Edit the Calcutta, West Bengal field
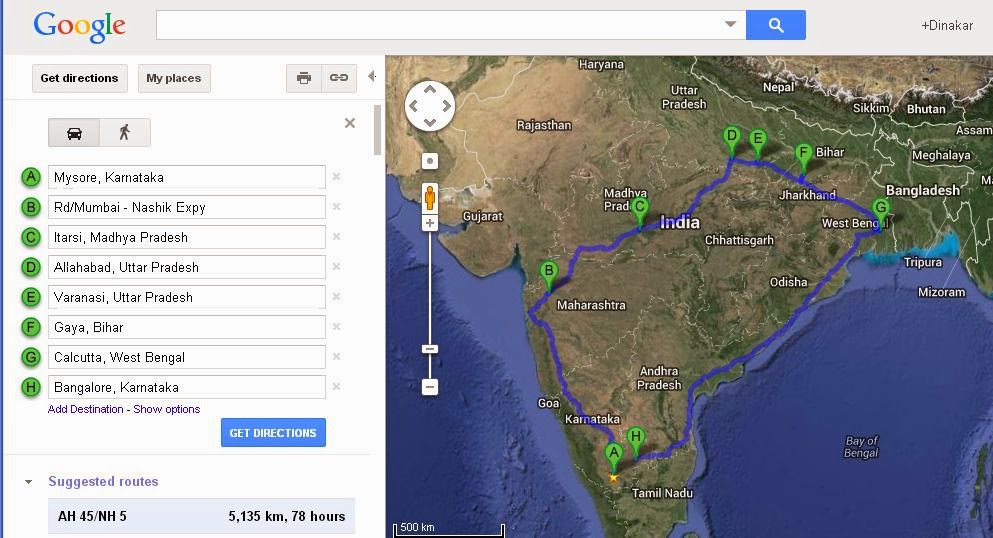Screen dimensions: 993x538 tap(187, 357)
